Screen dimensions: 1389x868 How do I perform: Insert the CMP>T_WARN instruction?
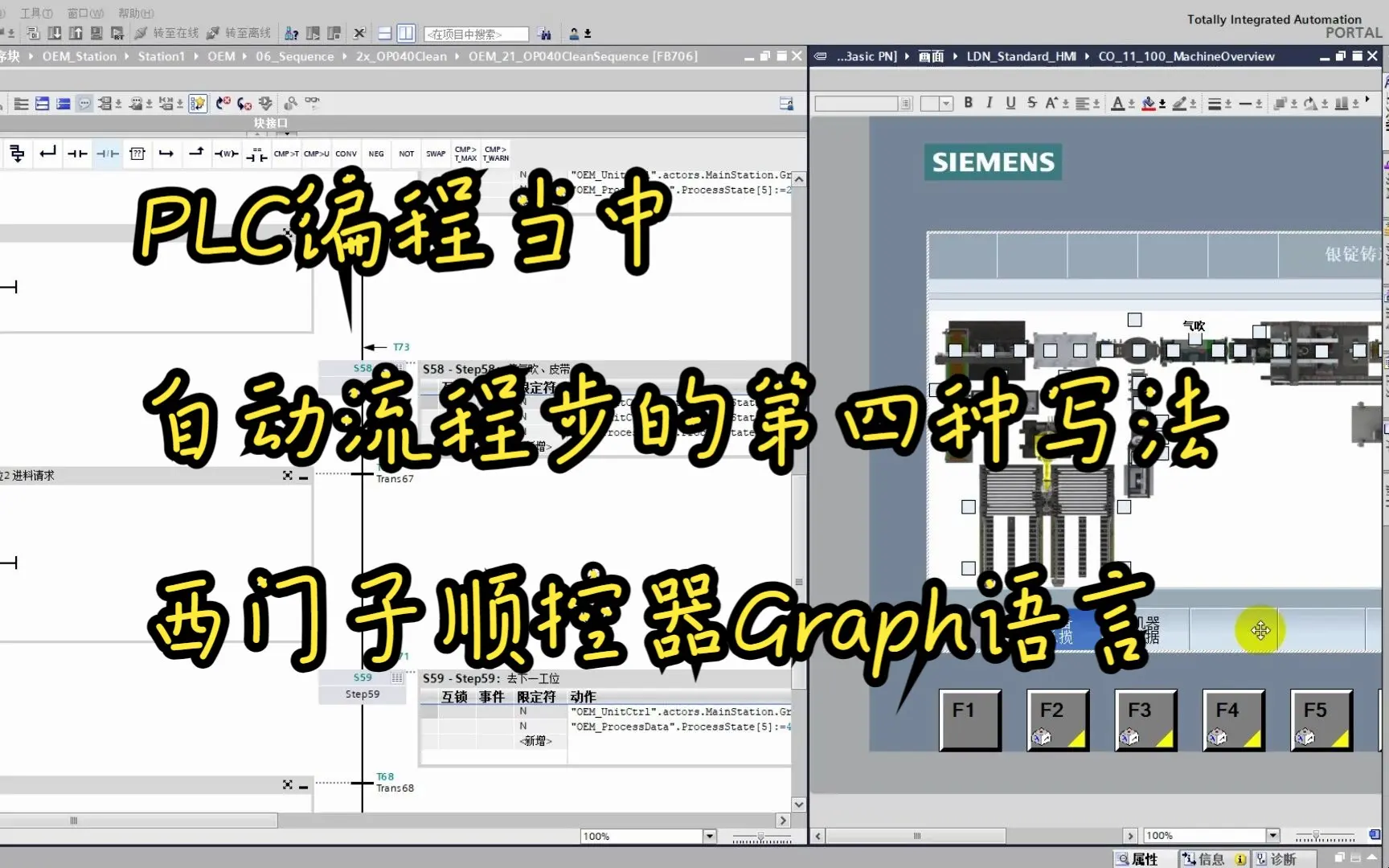coord(495,154)
